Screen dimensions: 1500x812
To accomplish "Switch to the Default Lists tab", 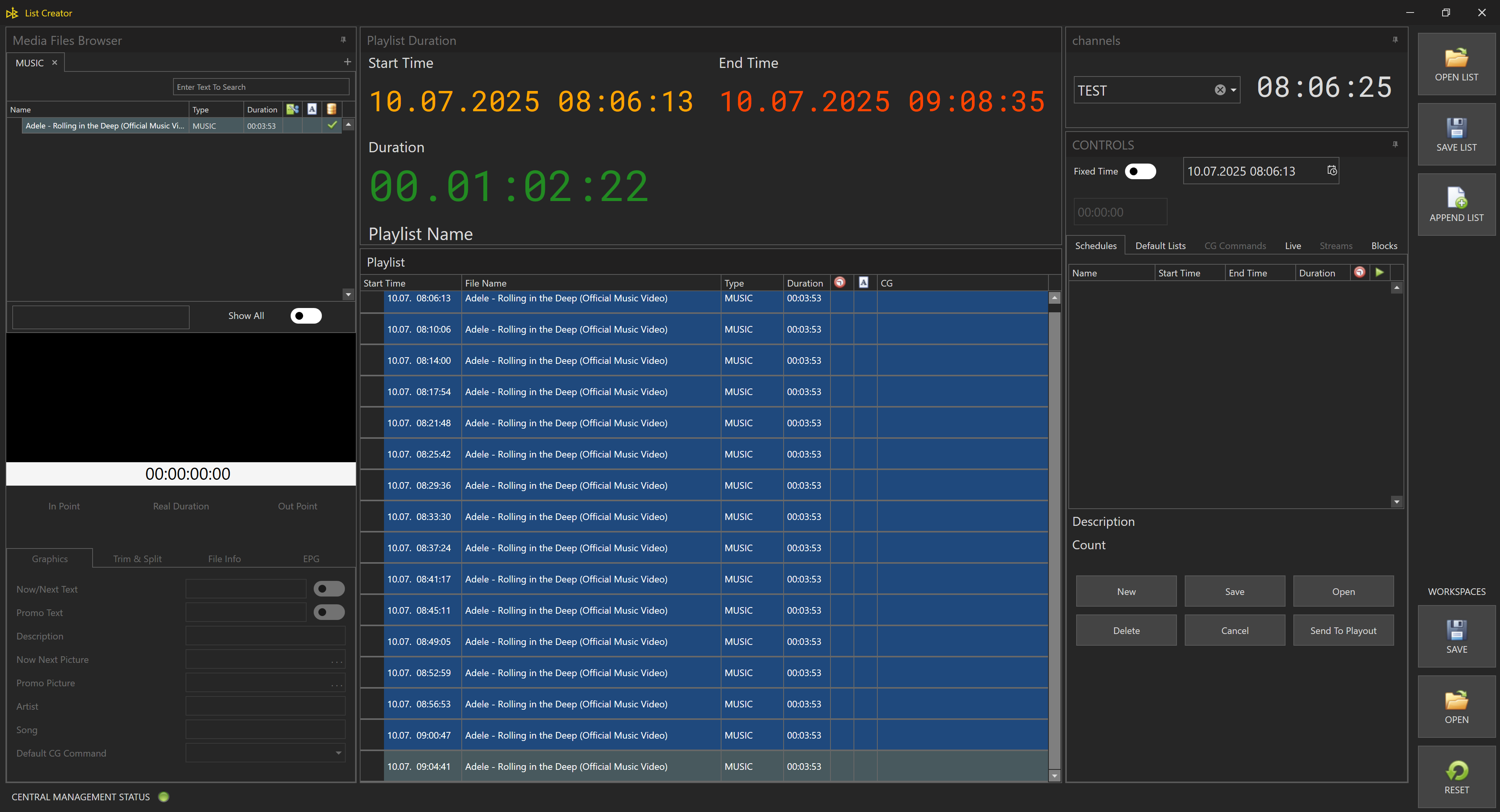I will (x=1160, y=246).
